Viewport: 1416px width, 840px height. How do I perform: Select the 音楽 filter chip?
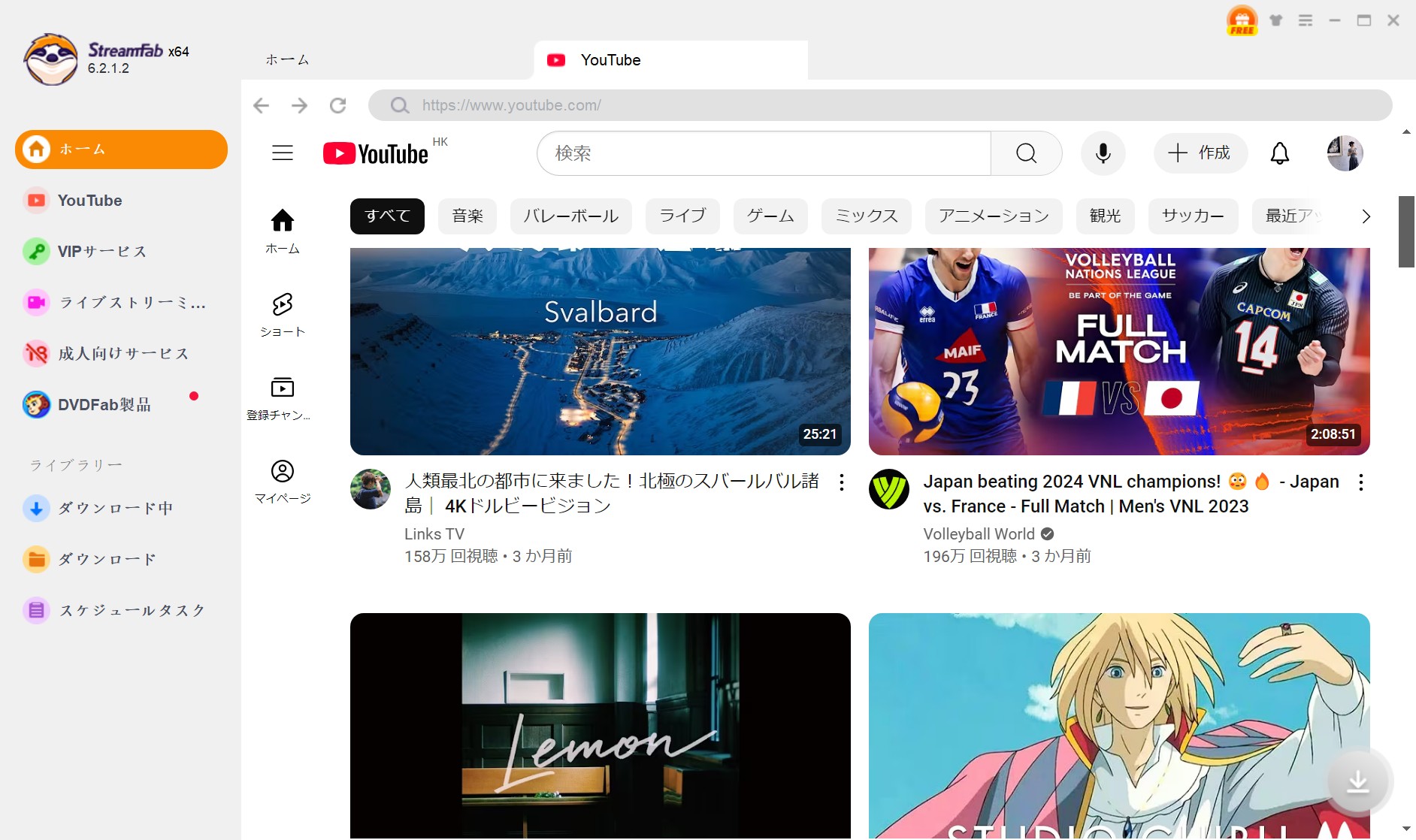tap(467, 216)
